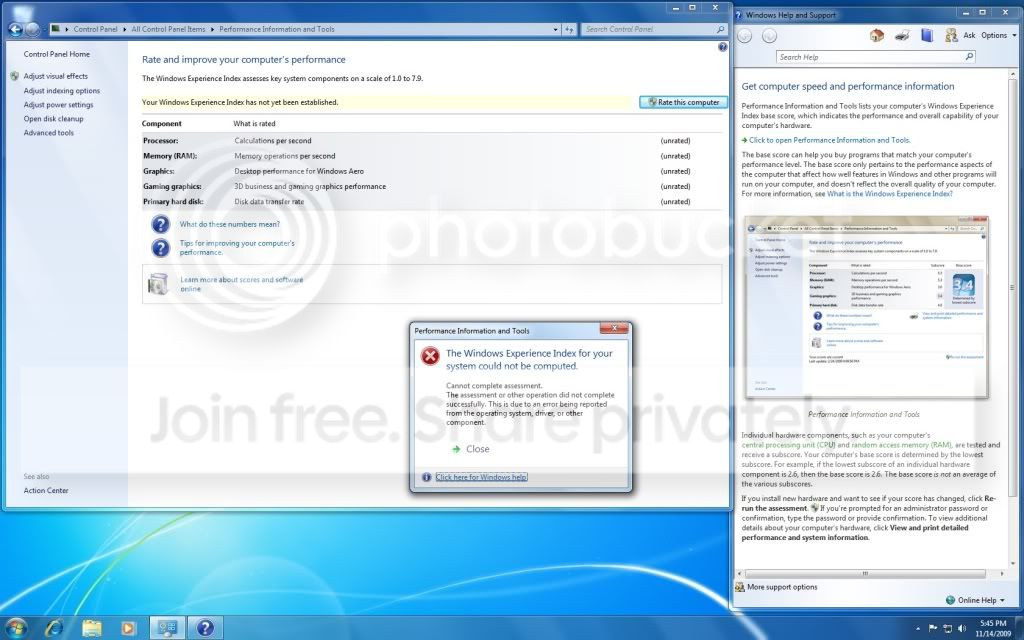Viewport: 1024px width, 640px height.
Task: Launch Windows Media Player from taskbar
Action: [128, 628]
